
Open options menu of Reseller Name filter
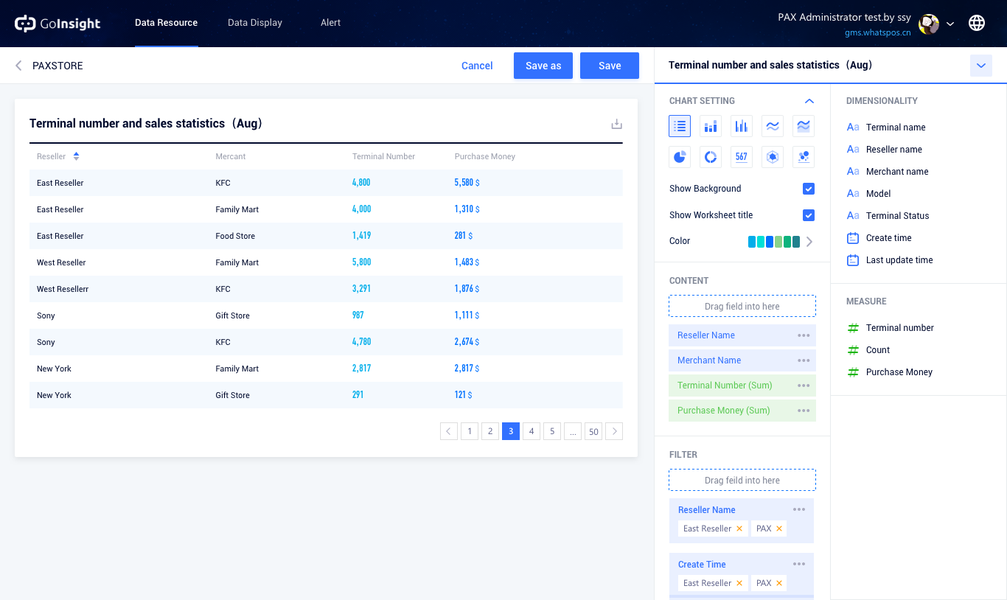coord(799,509)
